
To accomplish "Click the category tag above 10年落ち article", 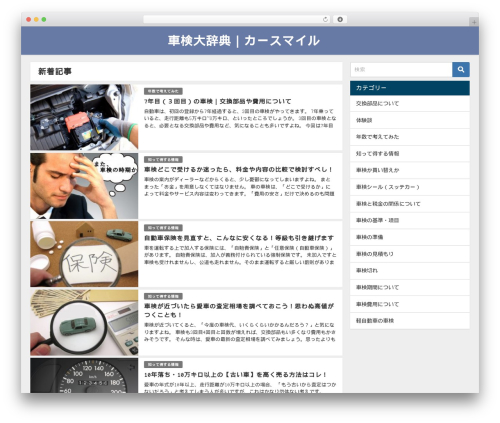I will pos(163,364).
